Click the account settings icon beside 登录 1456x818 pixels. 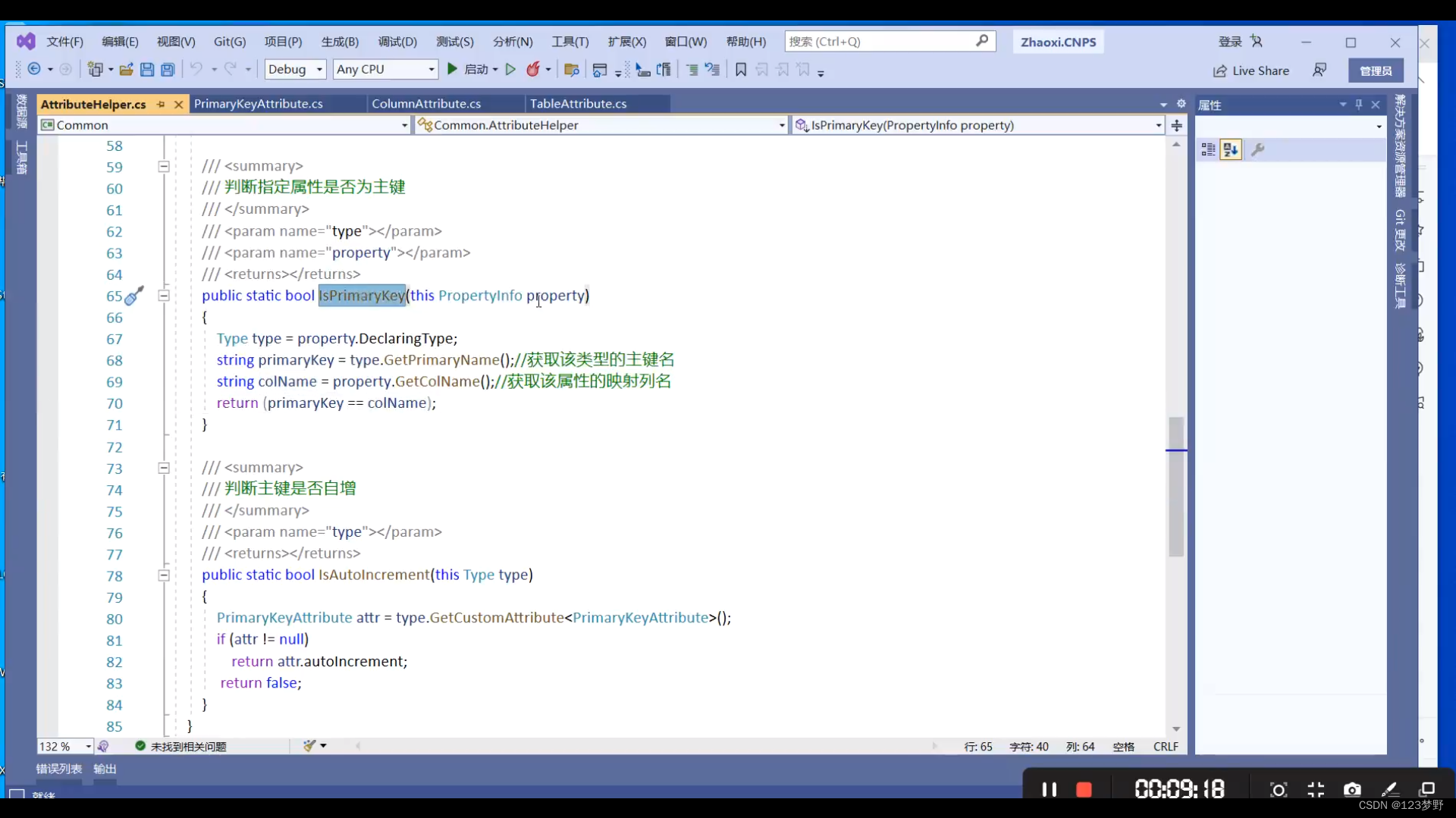pyautogui.click(x=1257, y=41)
